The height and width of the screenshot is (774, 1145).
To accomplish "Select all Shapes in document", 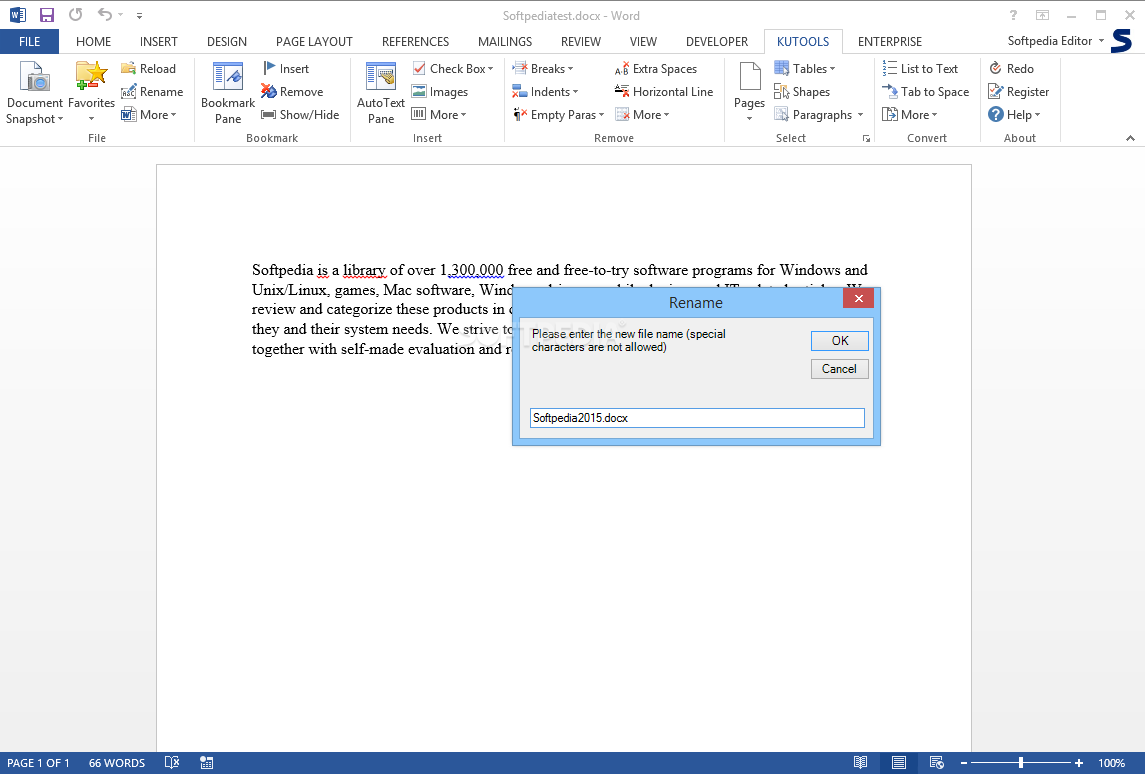I will coord(802,92).
